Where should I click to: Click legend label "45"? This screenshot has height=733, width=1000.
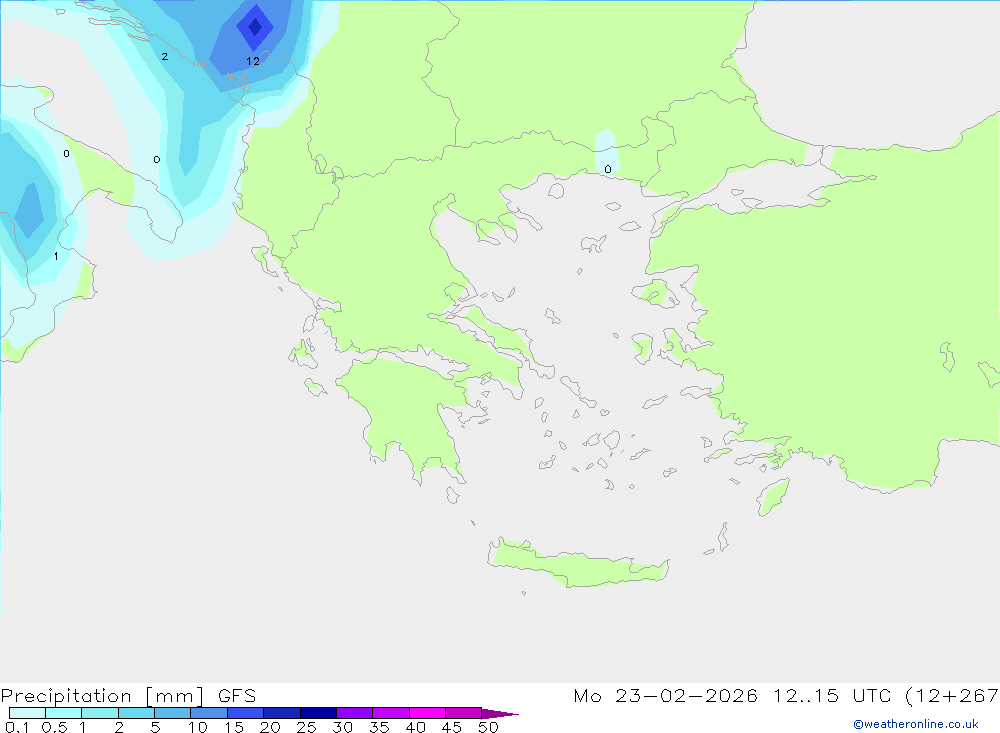tap(452, 727)
